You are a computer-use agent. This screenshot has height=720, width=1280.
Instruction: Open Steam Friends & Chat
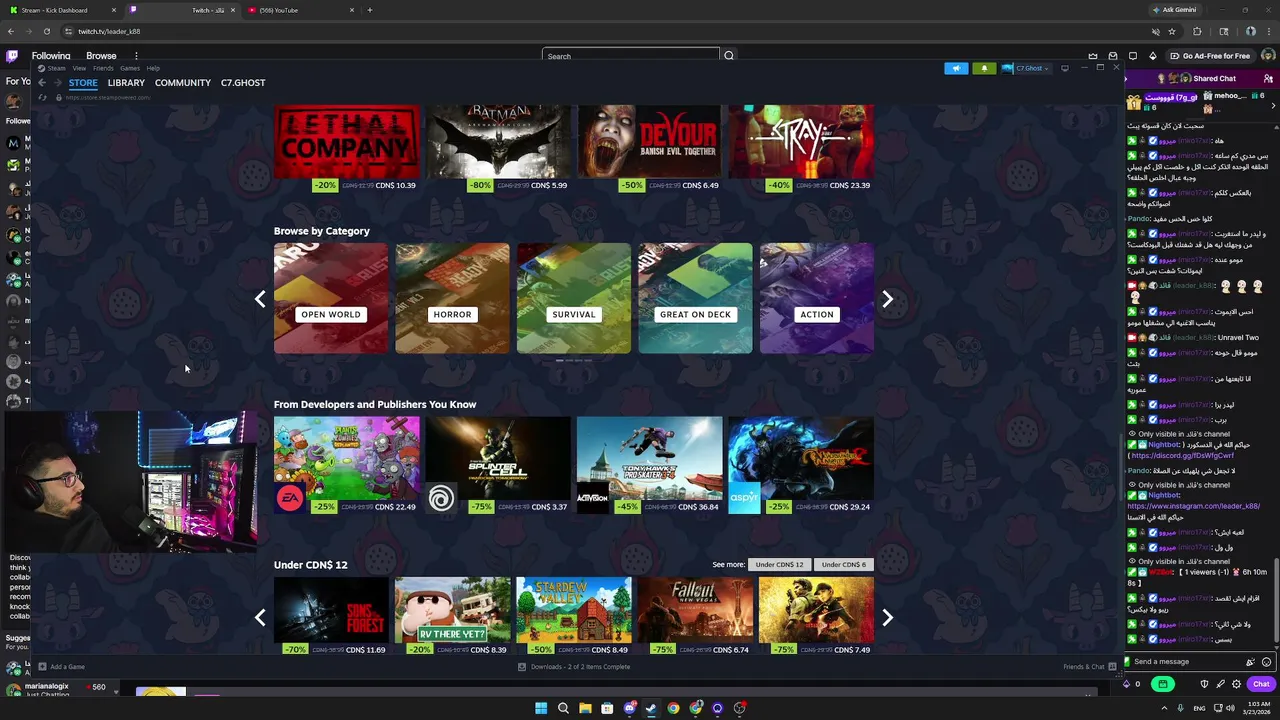click(x=1089, y=667)
